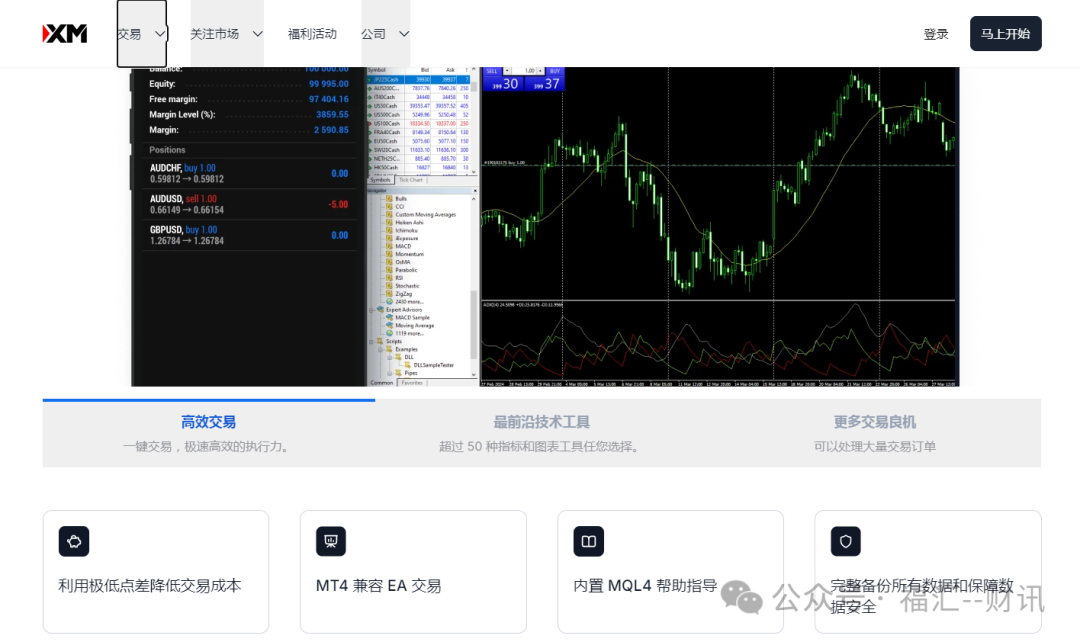
Task: Click the 马上开始 button
Action: click(x=1005, y=33)
